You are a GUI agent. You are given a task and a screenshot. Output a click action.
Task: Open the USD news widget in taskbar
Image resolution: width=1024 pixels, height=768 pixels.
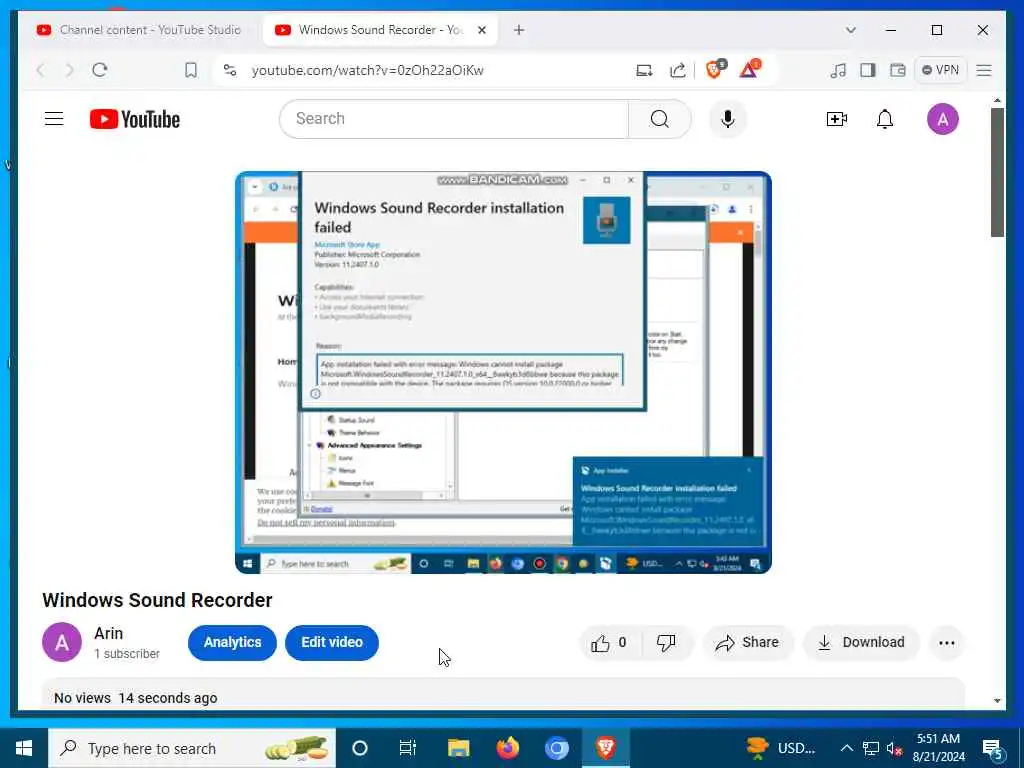click(781, 748)
